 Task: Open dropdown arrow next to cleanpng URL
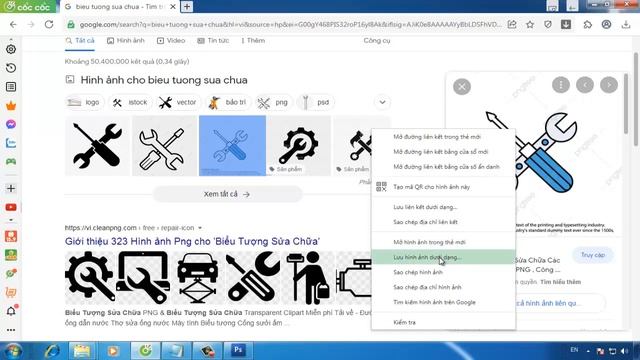200,228
